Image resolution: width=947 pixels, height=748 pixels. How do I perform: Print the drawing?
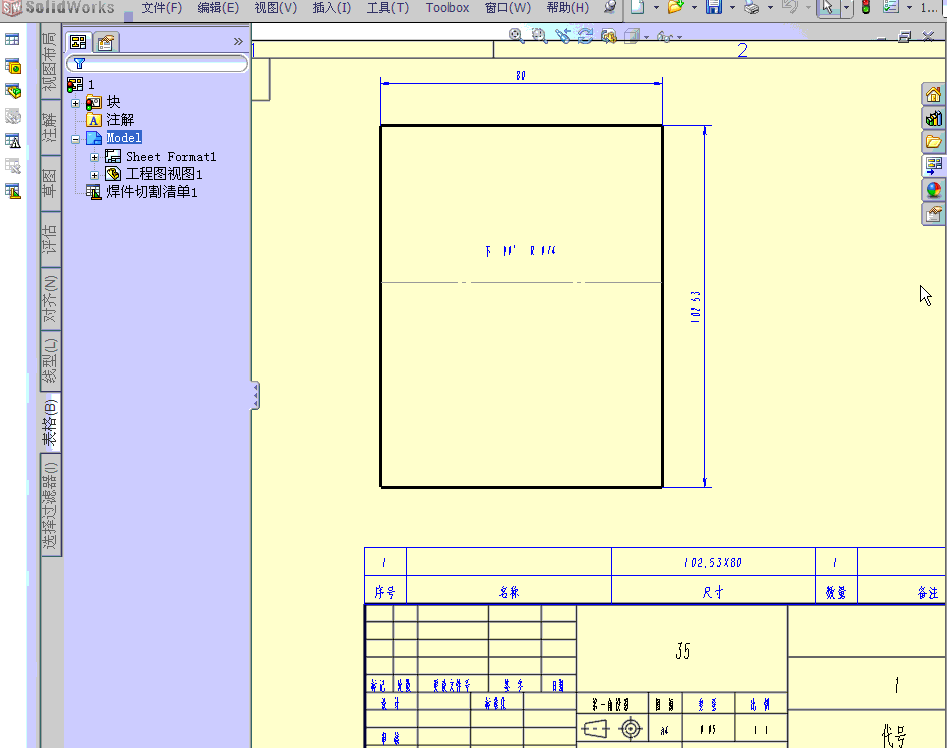point(751,7)
